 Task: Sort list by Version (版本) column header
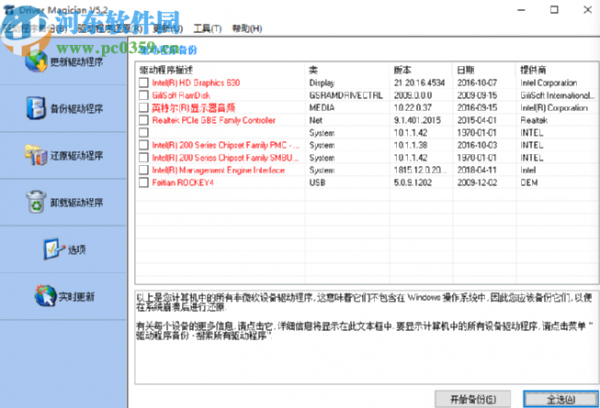click(403, 69)
